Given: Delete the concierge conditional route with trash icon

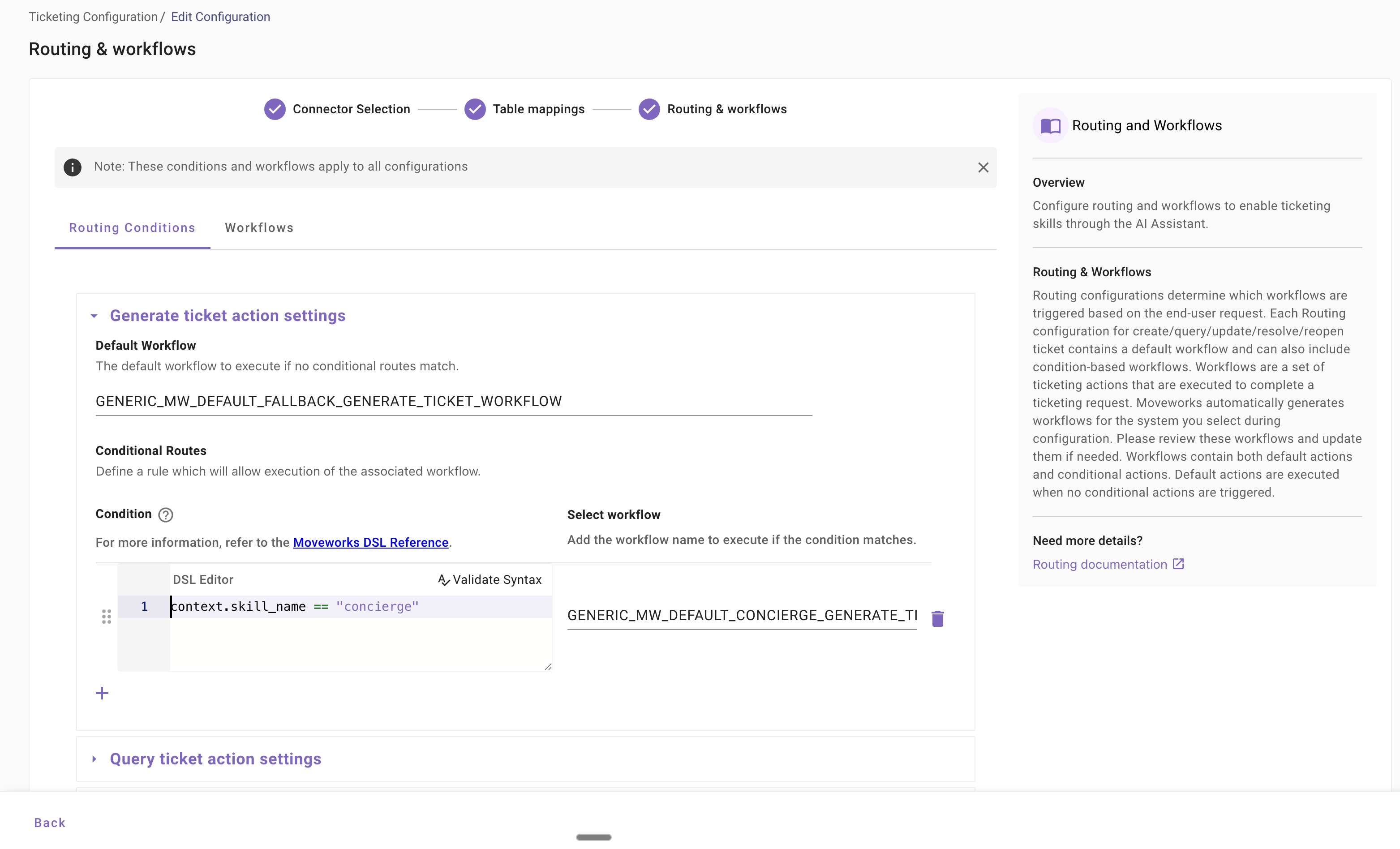Looking at the screenshot, I should (937, 617).
